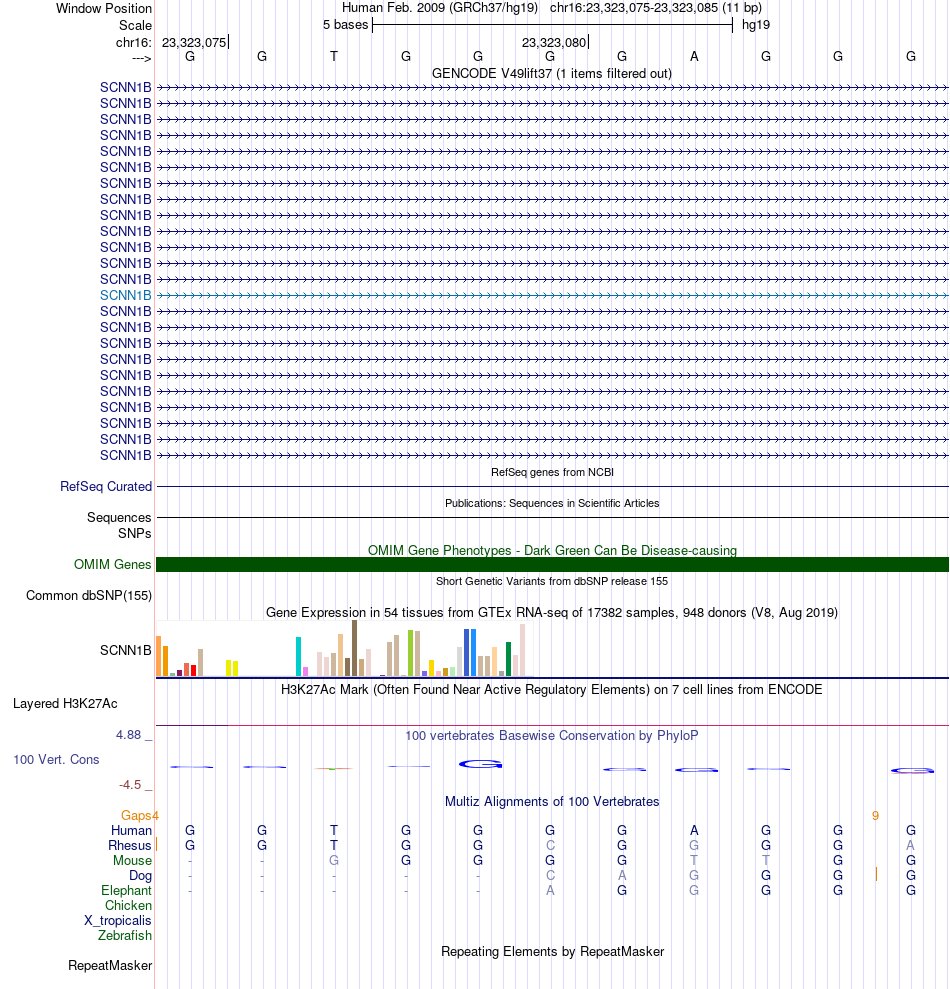
Task: Click the Zebrafish species label
Action: pyautogui.click(x=124, y=935)
